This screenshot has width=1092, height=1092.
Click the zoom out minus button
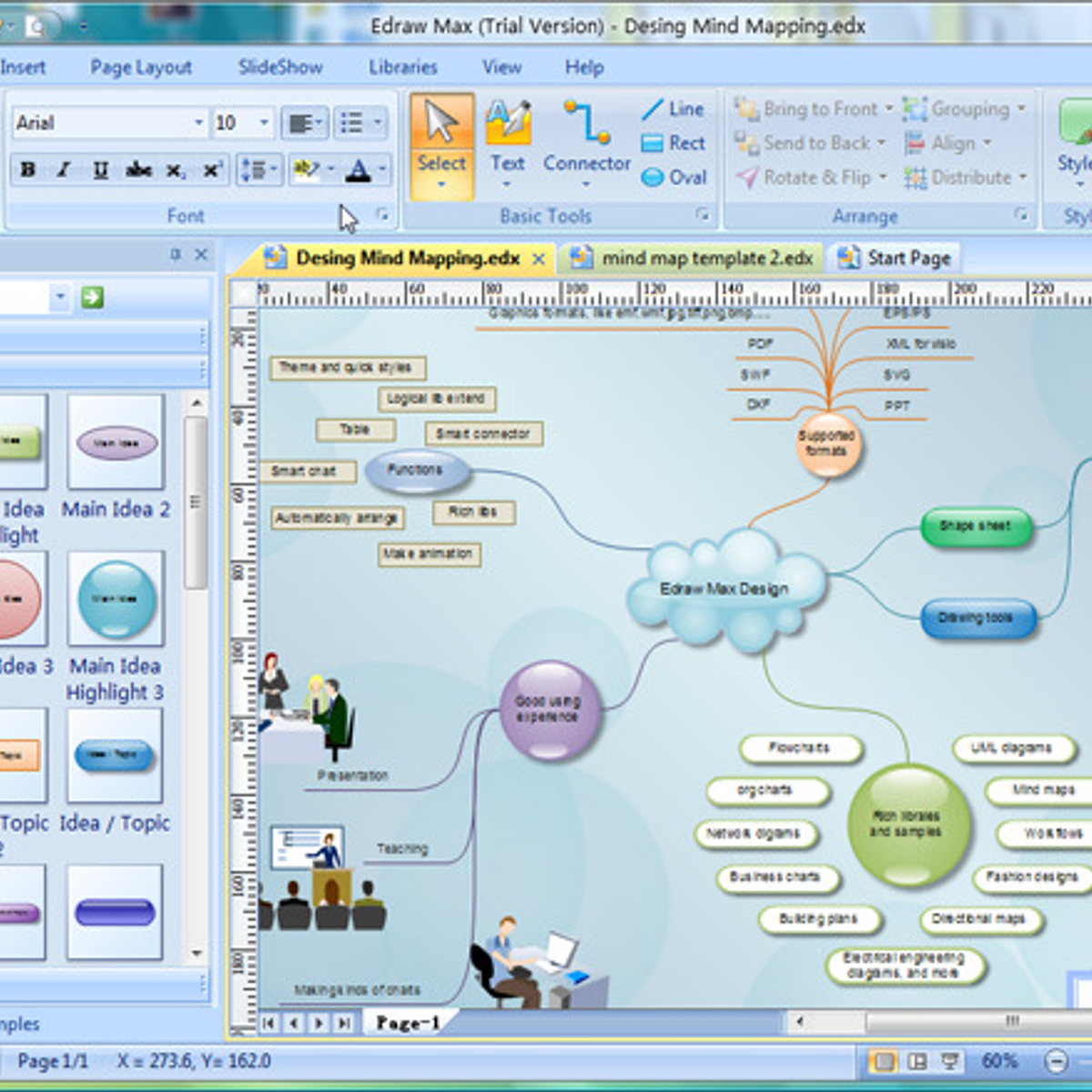(x=1057, y=1061)
